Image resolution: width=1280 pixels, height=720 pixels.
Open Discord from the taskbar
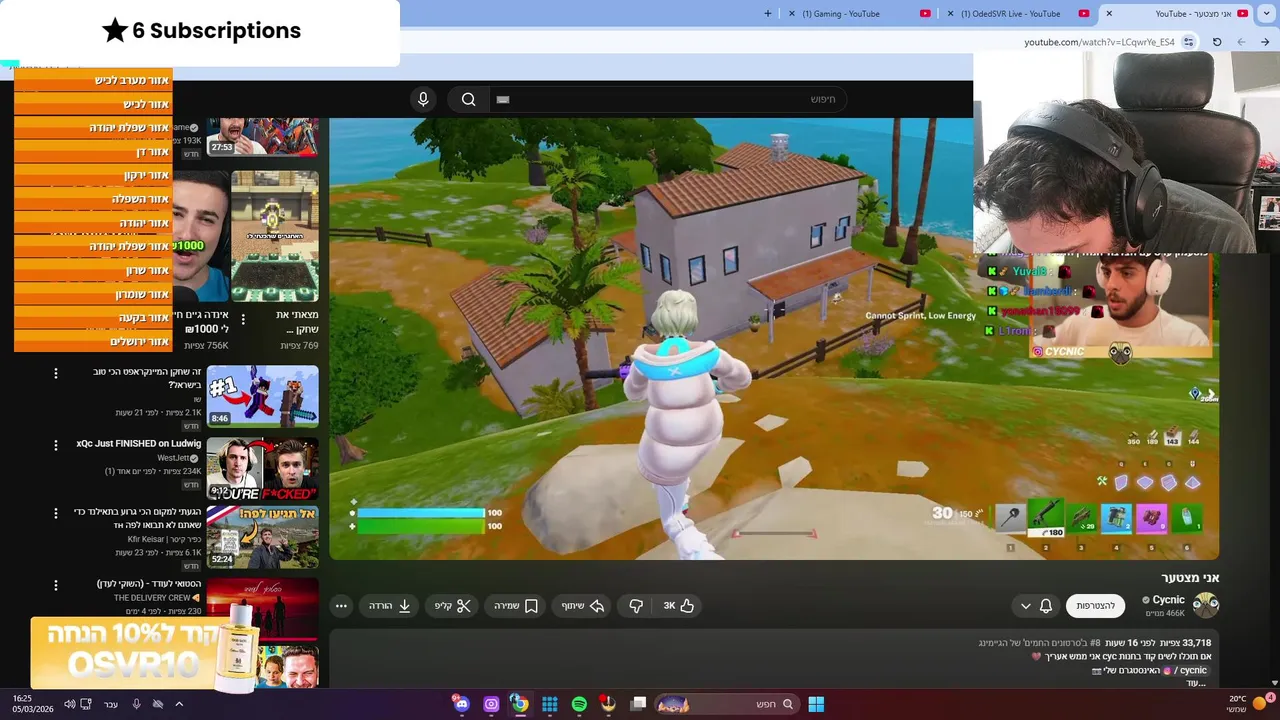(461, 704)
